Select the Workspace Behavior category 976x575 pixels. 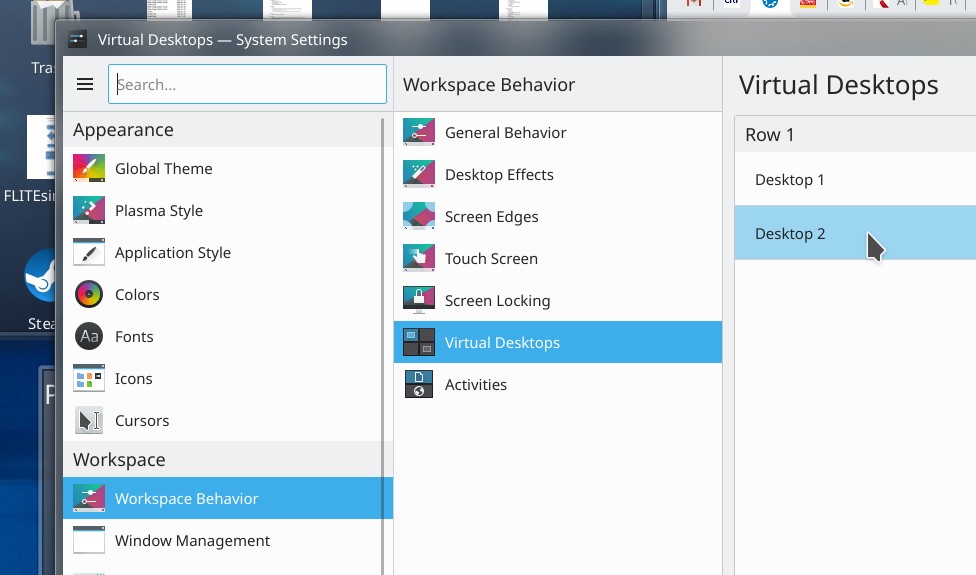pyautogui.click(x=186, y=499)
